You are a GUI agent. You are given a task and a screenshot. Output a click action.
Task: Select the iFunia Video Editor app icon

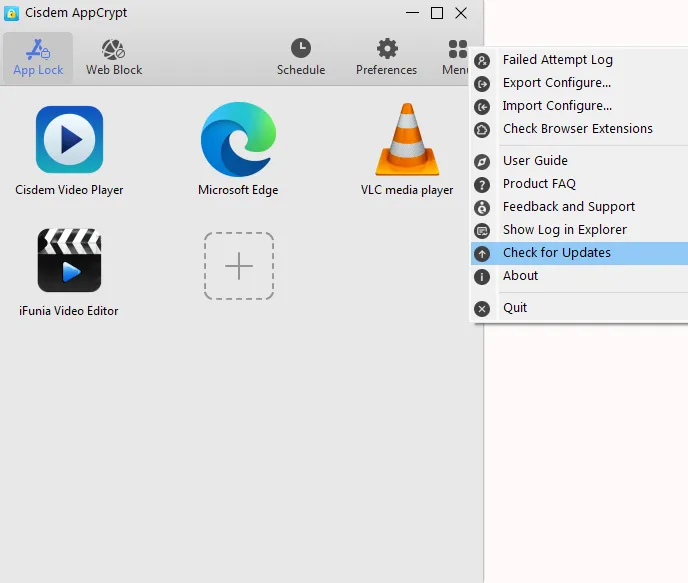pyautogui.click(x=69, y=260)
